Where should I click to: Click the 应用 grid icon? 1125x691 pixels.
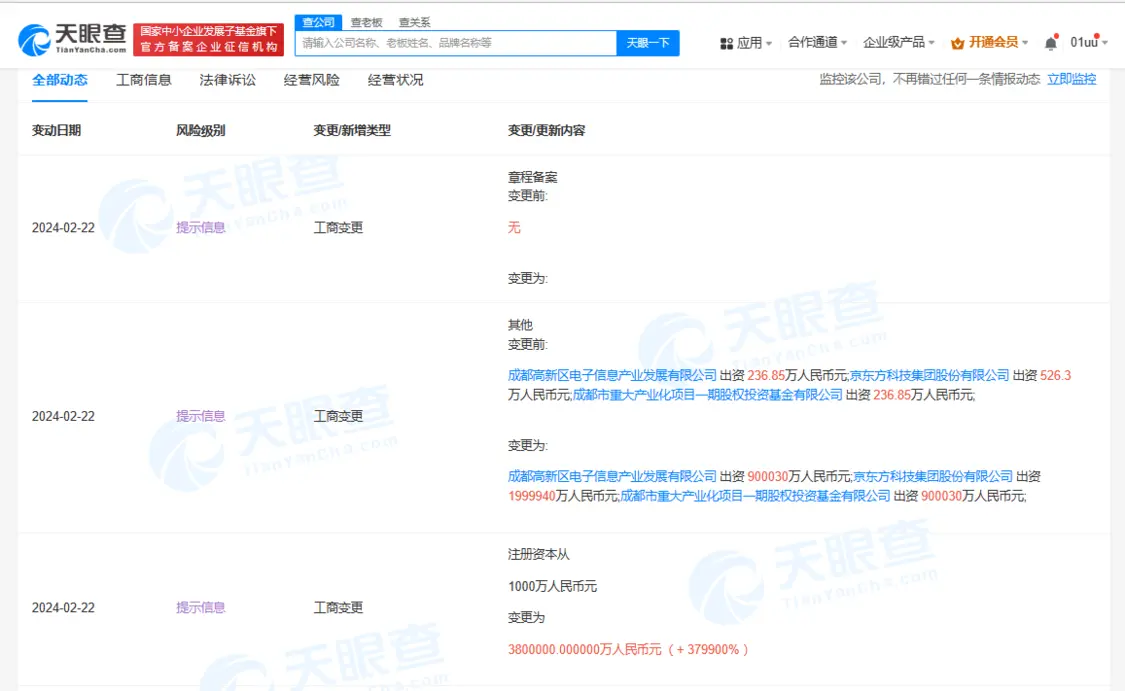coord(726,43)
